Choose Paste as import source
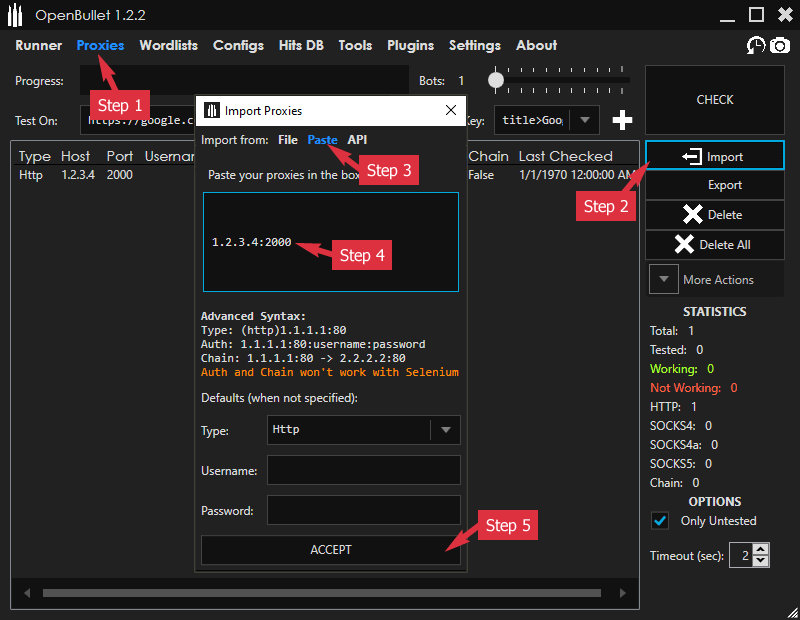 click(x=322, y=140)
